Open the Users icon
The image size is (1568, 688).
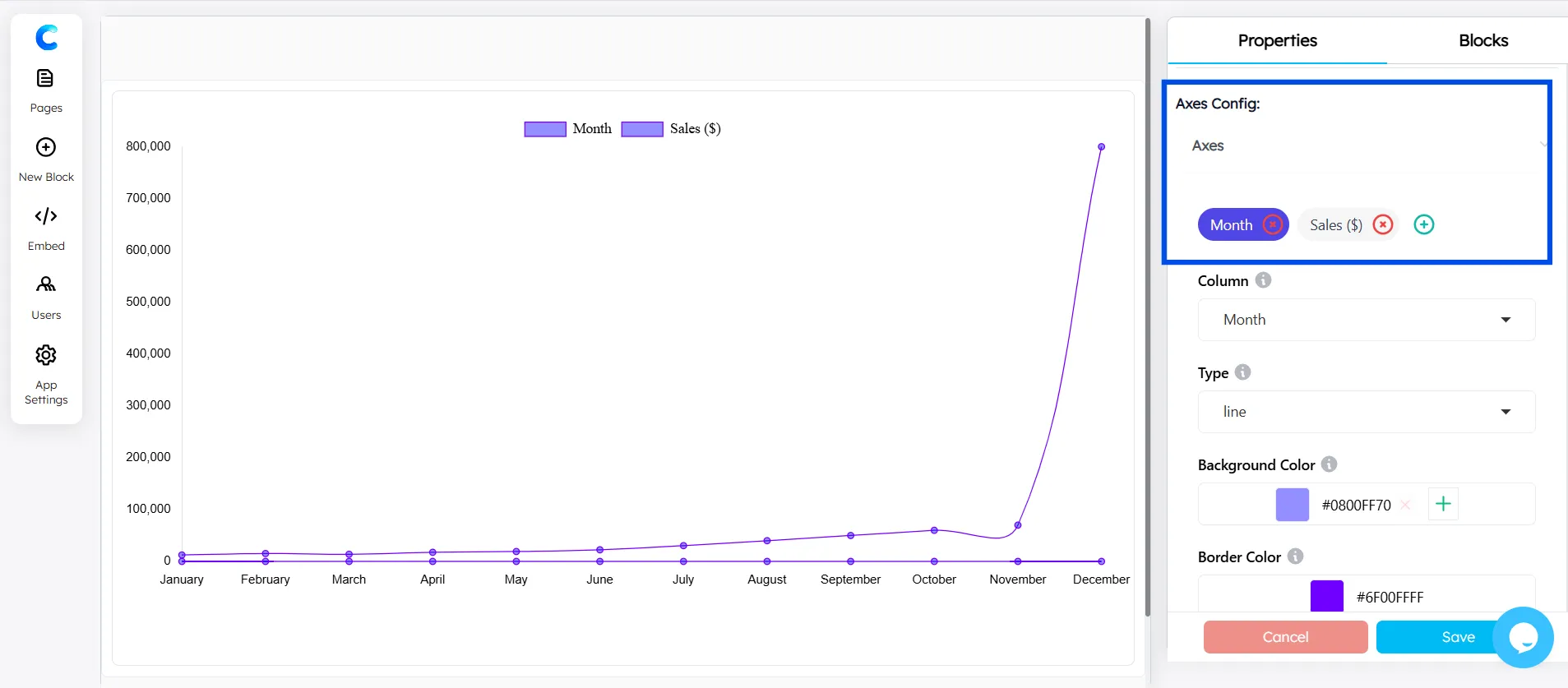click(46, 284)
